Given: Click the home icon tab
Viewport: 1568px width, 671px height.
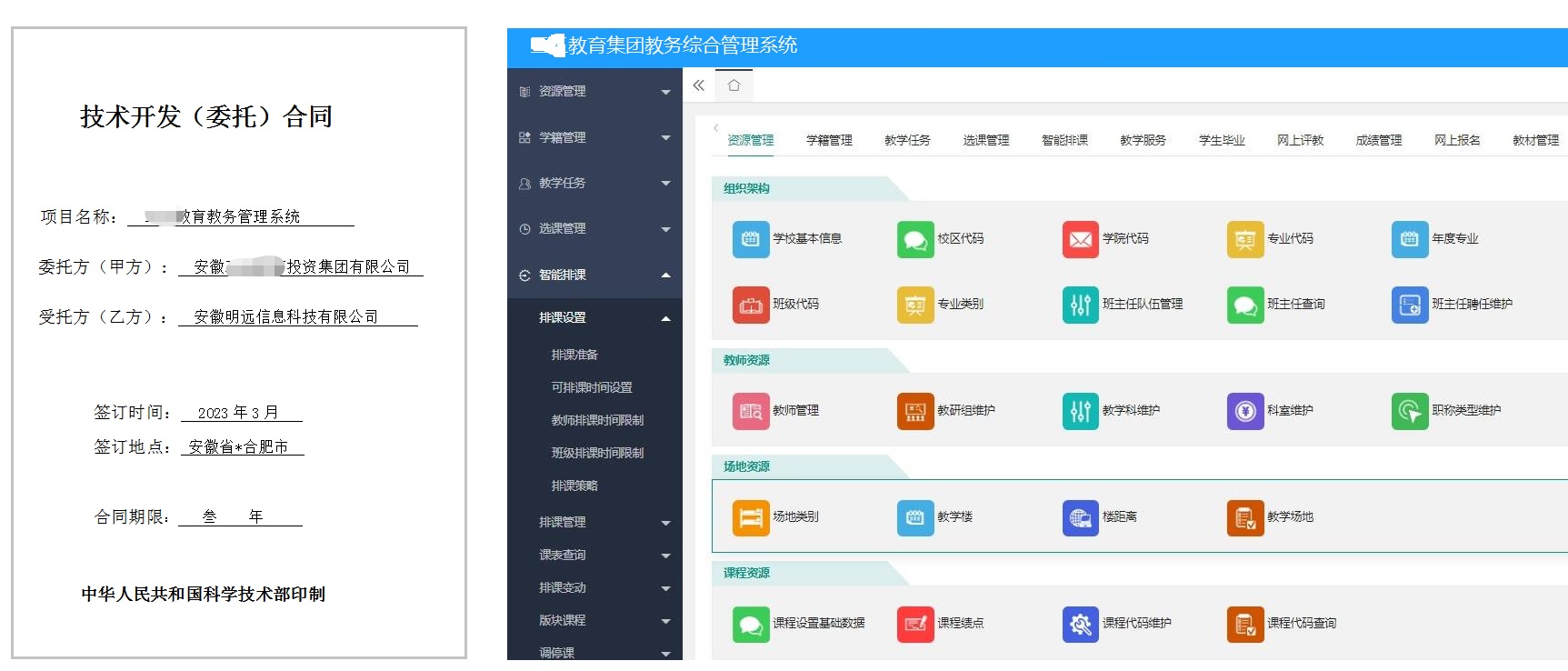Looking at the screenshot, I should [734, 85].
